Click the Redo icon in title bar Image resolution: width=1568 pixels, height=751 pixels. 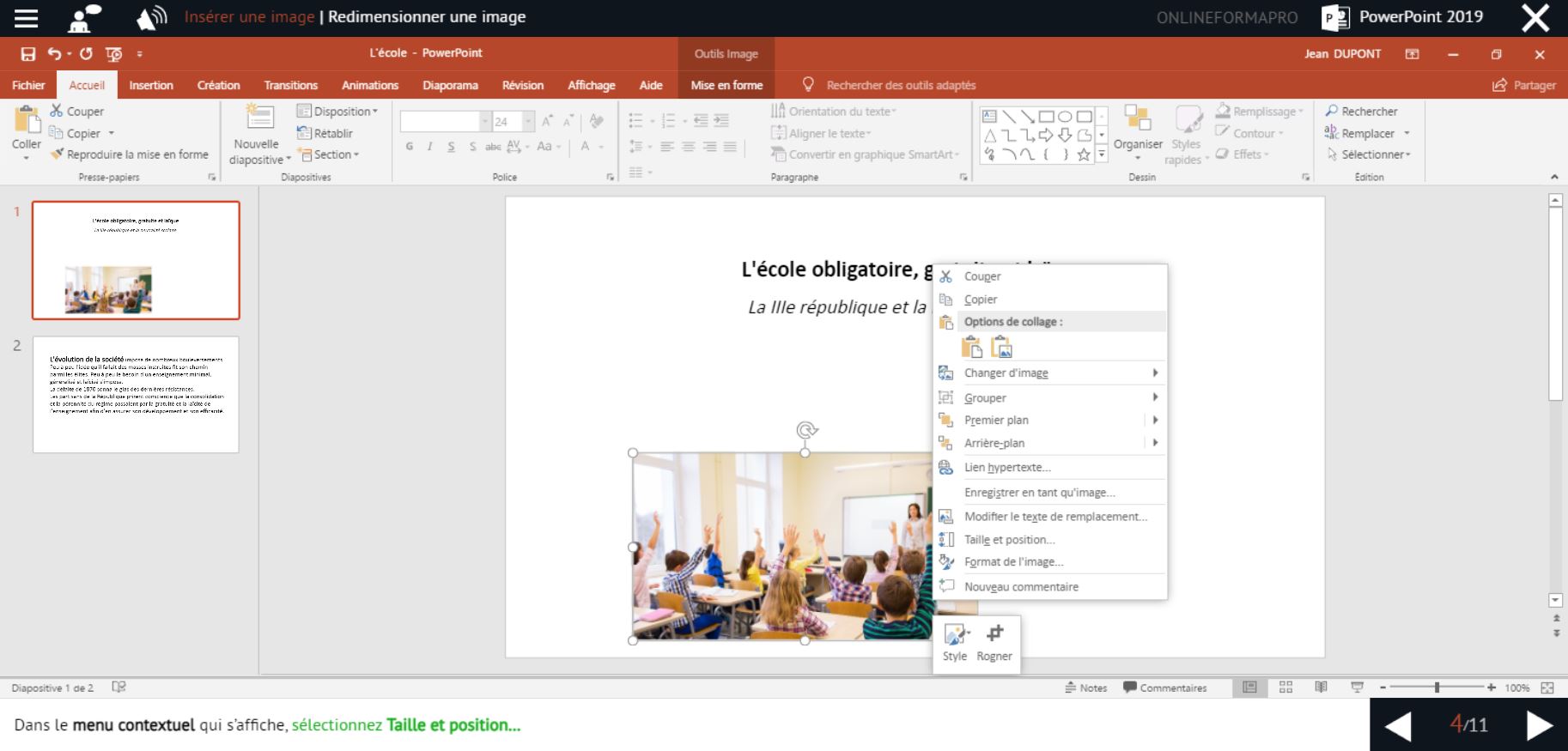tap(86, 54)
